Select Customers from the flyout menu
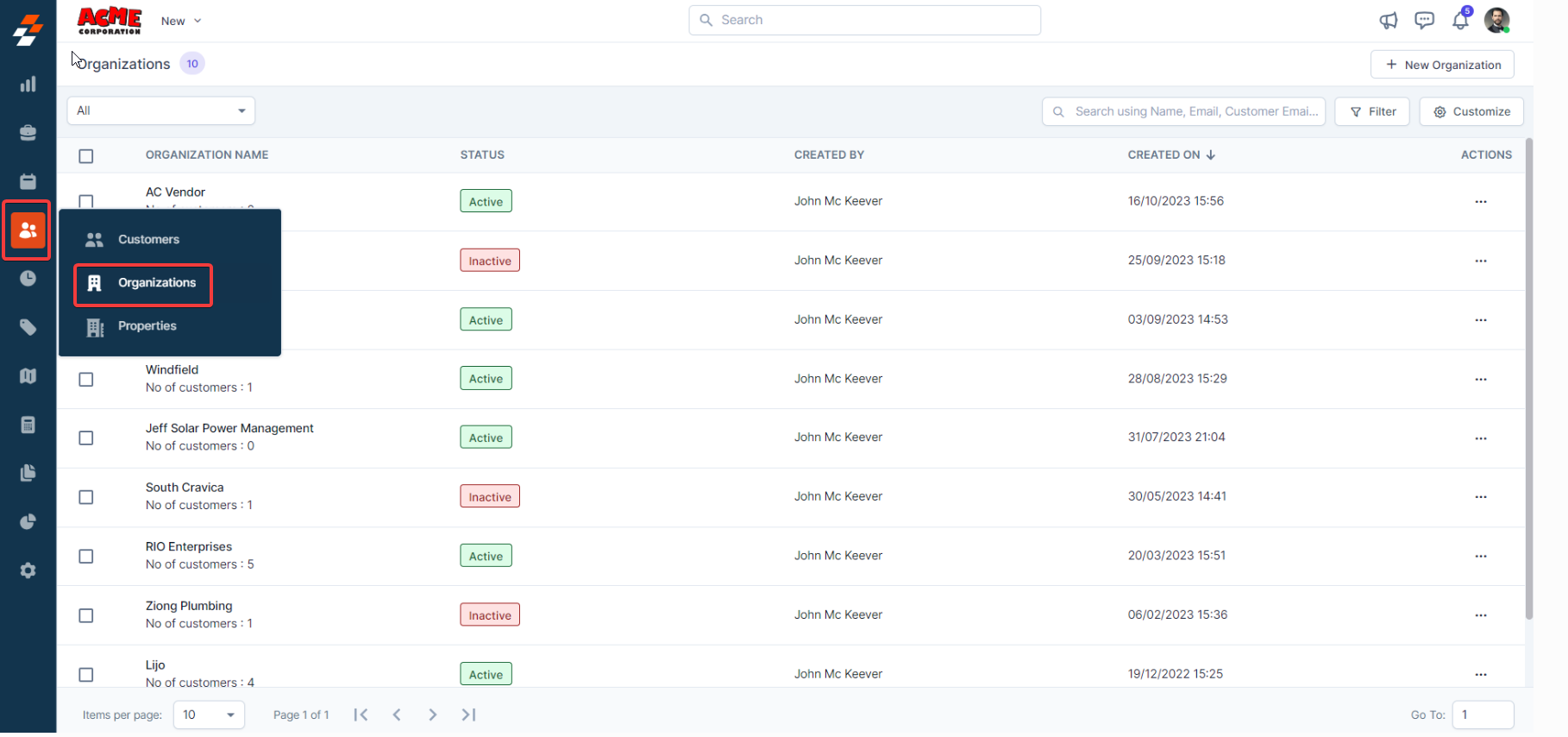This screenshot has height=737, width=1568. tap(148, 240)
